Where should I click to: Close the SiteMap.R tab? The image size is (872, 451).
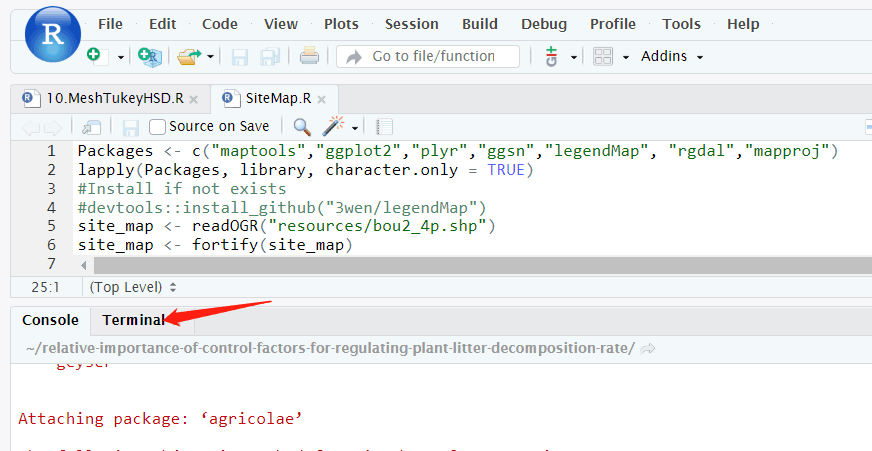click(324, 99)
